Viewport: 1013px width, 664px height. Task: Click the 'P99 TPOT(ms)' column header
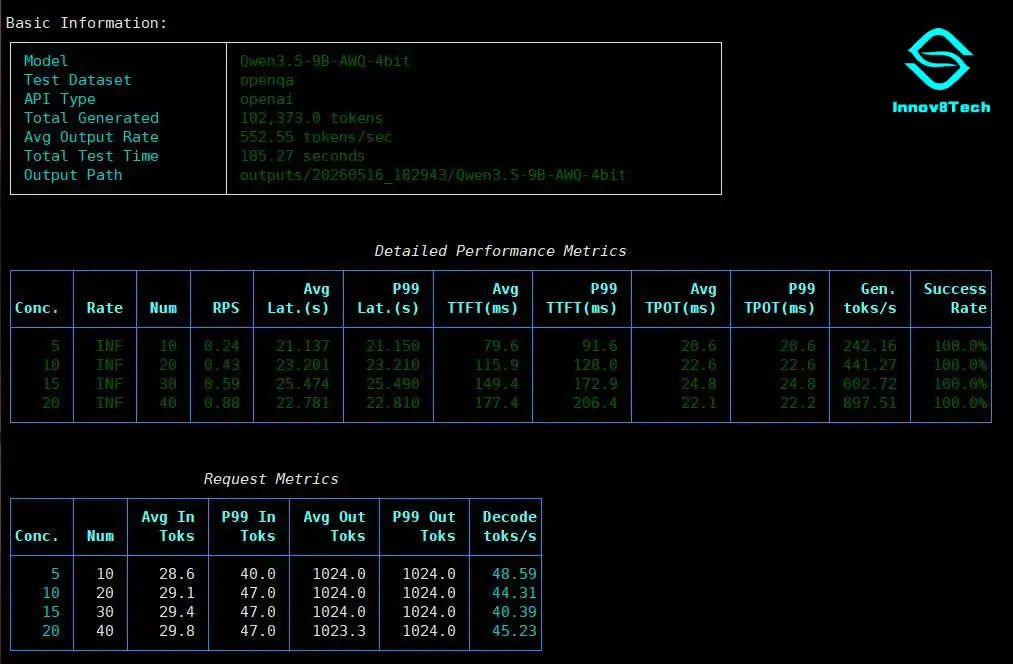click(x=780, y=298)
